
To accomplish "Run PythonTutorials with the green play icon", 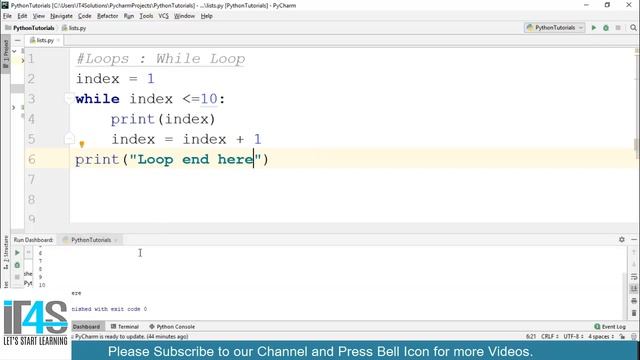I will 594,28.
